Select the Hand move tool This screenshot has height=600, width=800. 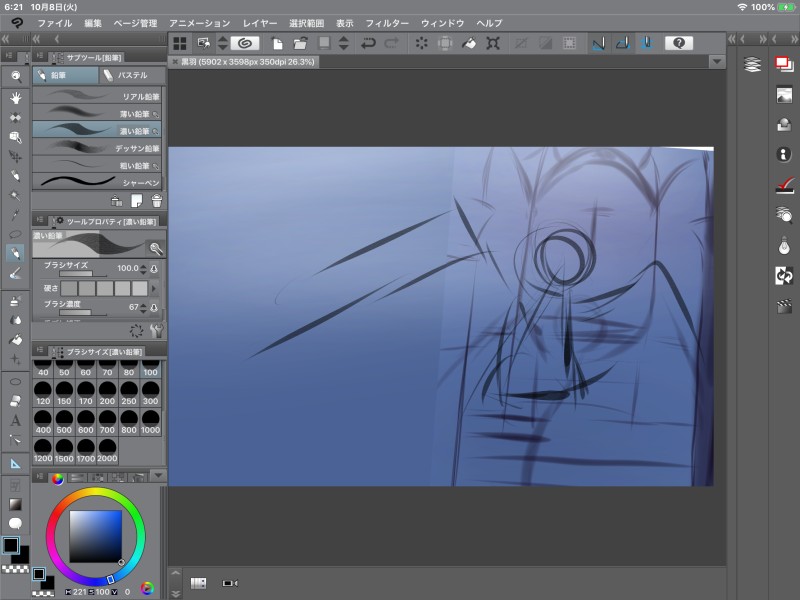[x=16, y=98]
